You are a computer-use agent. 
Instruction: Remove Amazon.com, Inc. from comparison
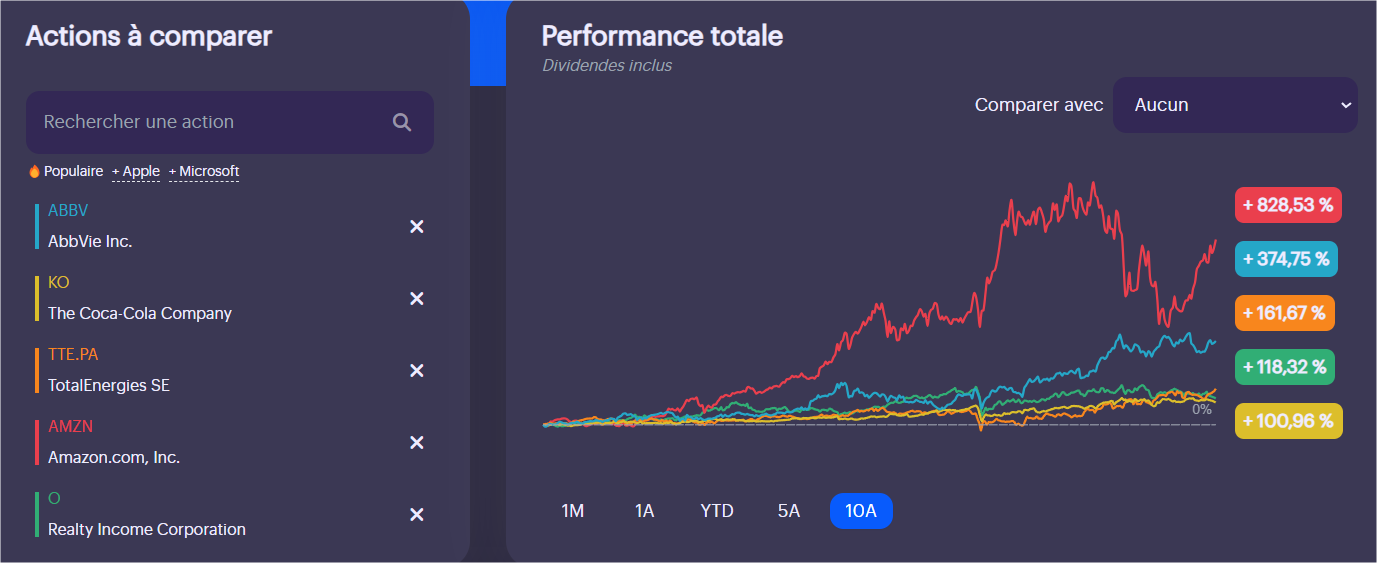pos(417,443)
